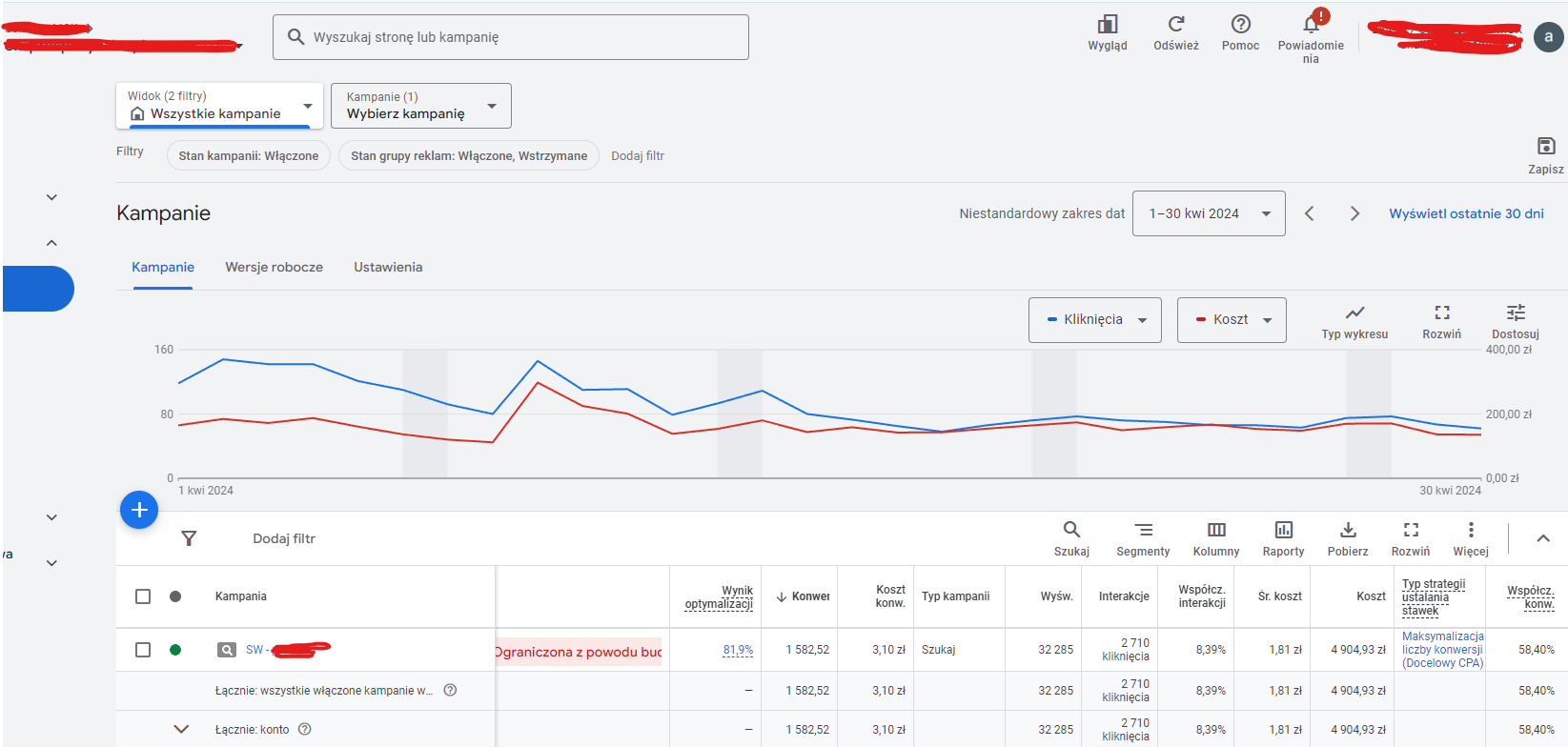
Task: Click Wynik optymalizacji column header
Action: (719, 597)
